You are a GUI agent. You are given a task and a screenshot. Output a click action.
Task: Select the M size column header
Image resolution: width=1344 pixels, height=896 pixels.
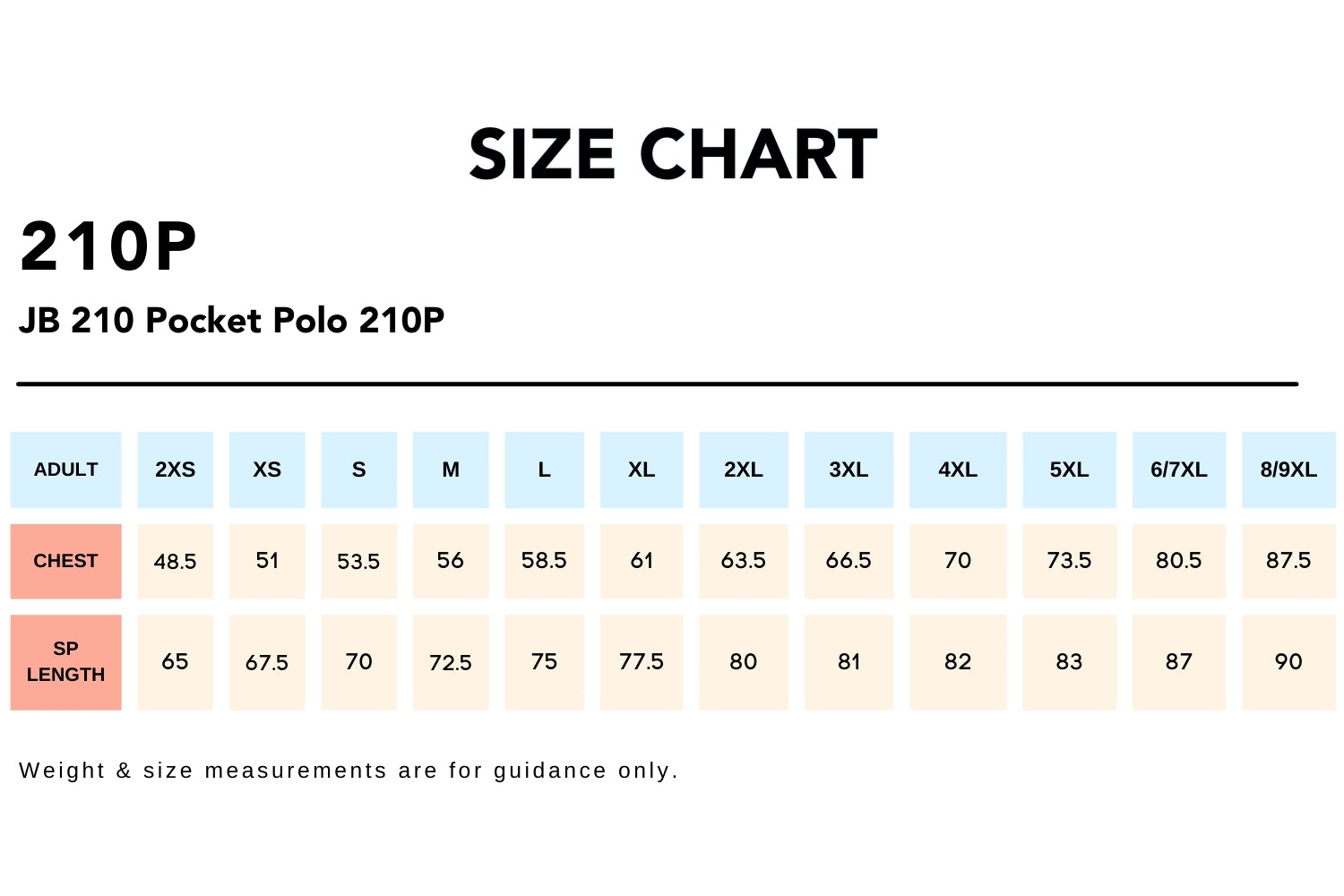pyautogui.click(x=451, y=470)
